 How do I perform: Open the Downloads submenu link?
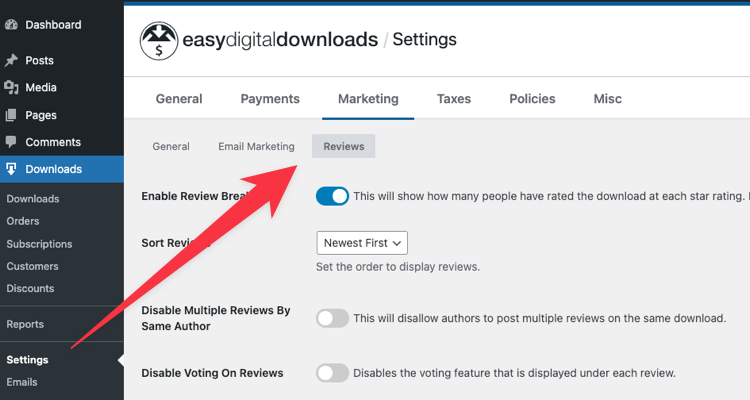click(33, 199)
